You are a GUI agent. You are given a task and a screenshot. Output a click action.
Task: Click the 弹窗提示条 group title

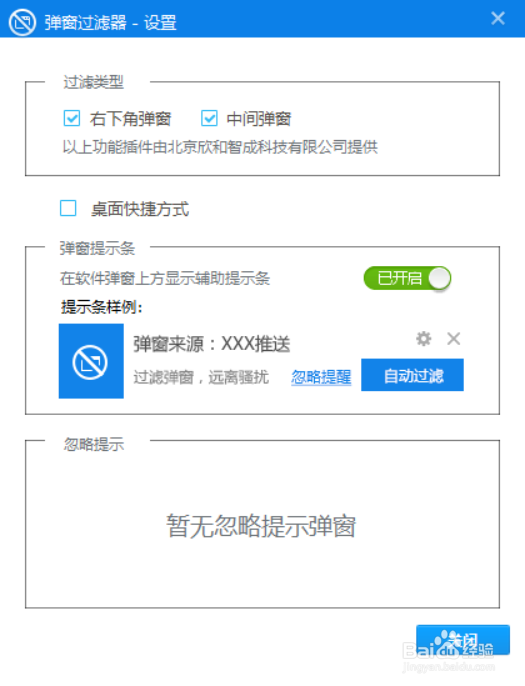click(97, 248)
